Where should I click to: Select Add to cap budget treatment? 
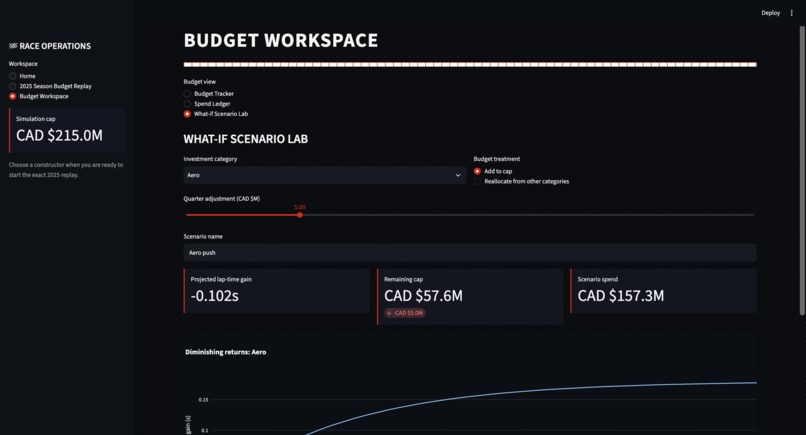click(x=493, y=171)
